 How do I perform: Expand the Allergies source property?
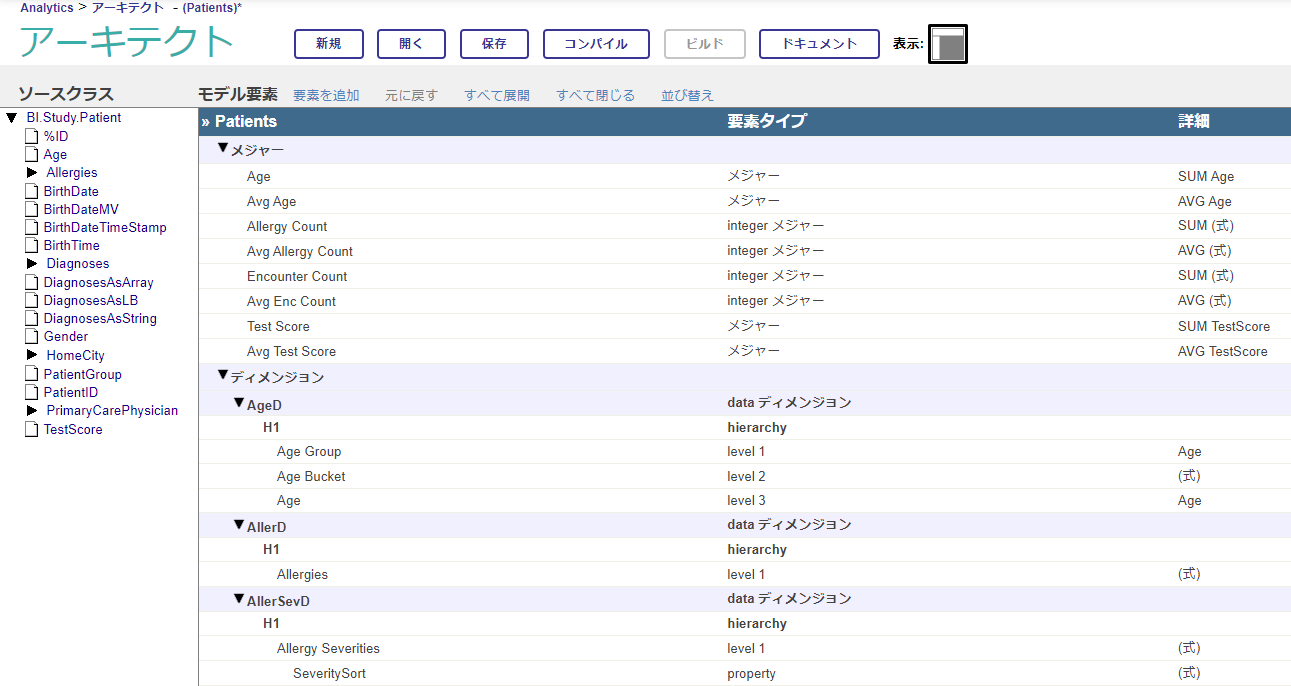(x=32, y=173)
